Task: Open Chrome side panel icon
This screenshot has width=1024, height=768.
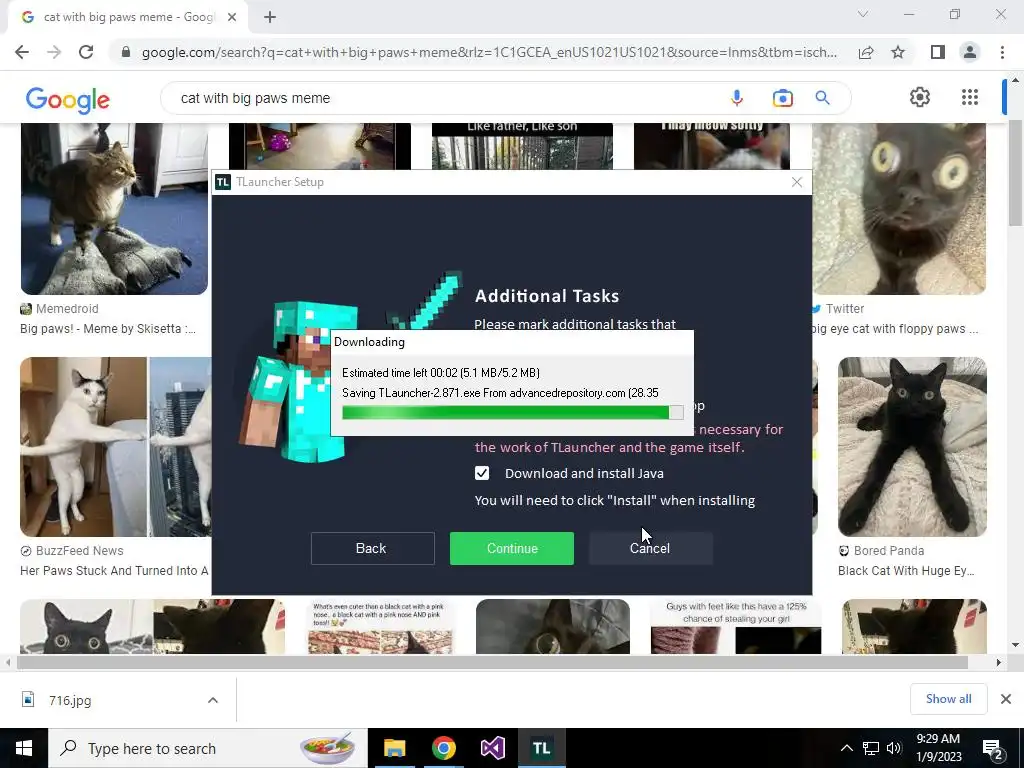Action: (x=938, y=52)
